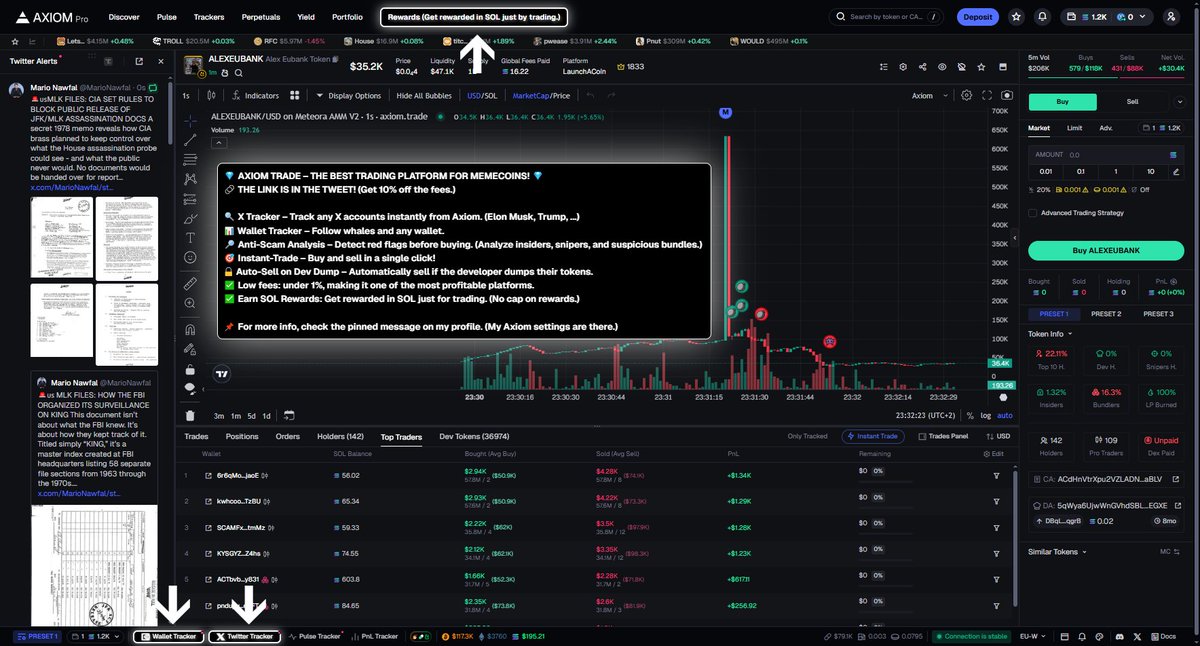Open the user account settings icon

click(x=1171, y=17)
